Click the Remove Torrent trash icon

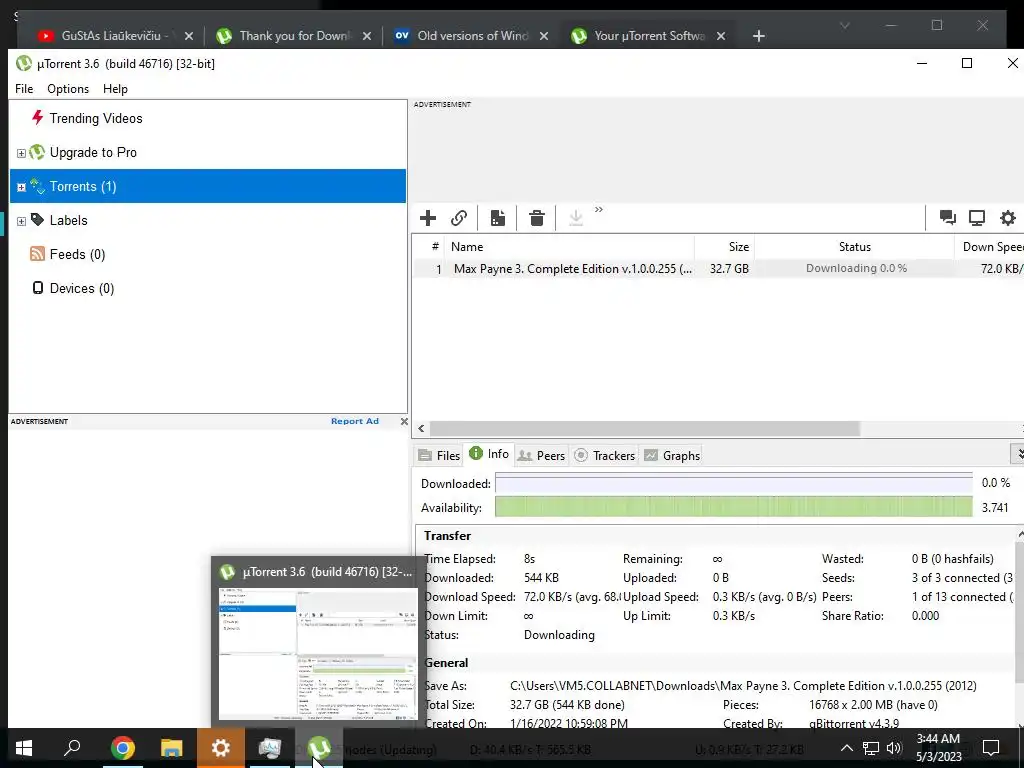click(x=537, y=217)
